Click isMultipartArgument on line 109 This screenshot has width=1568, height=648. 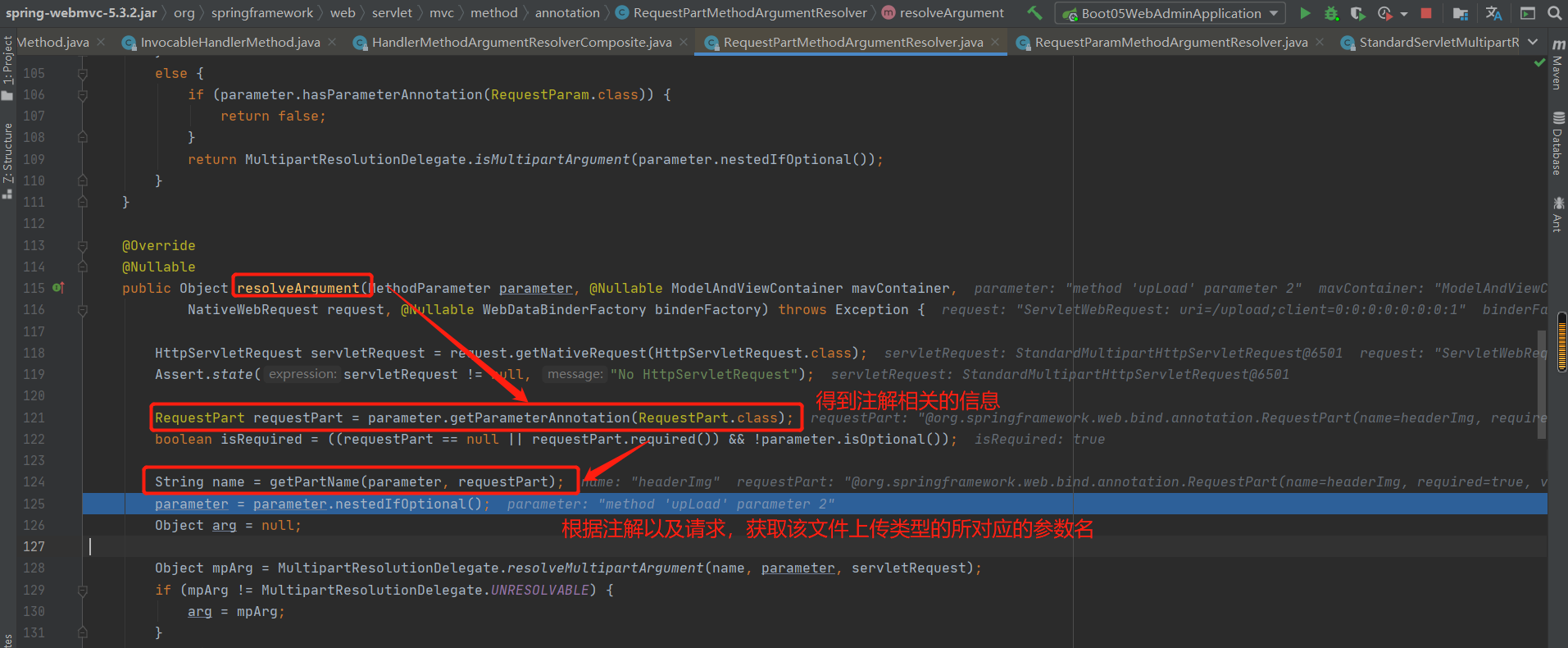(x=552, y=159)
